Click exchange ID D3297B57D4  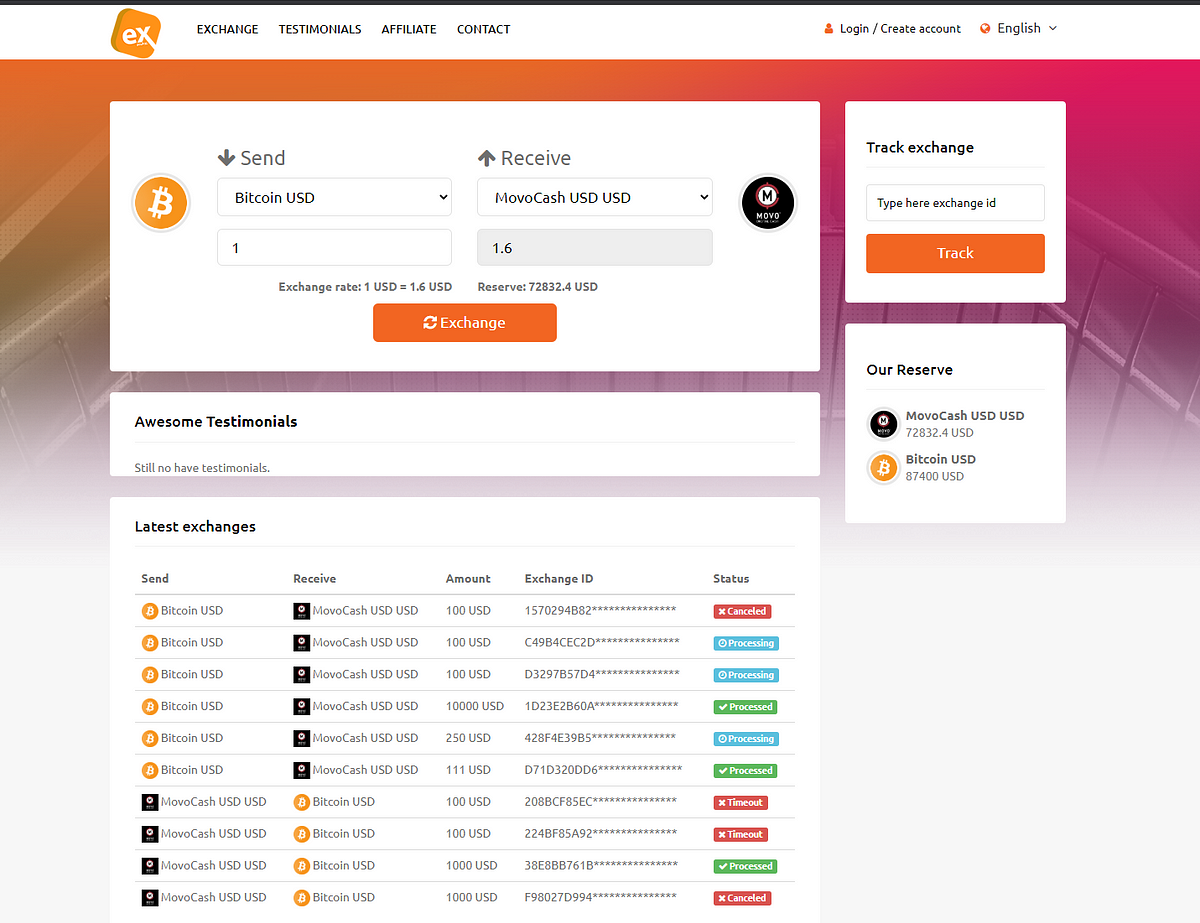coord(602,675)
